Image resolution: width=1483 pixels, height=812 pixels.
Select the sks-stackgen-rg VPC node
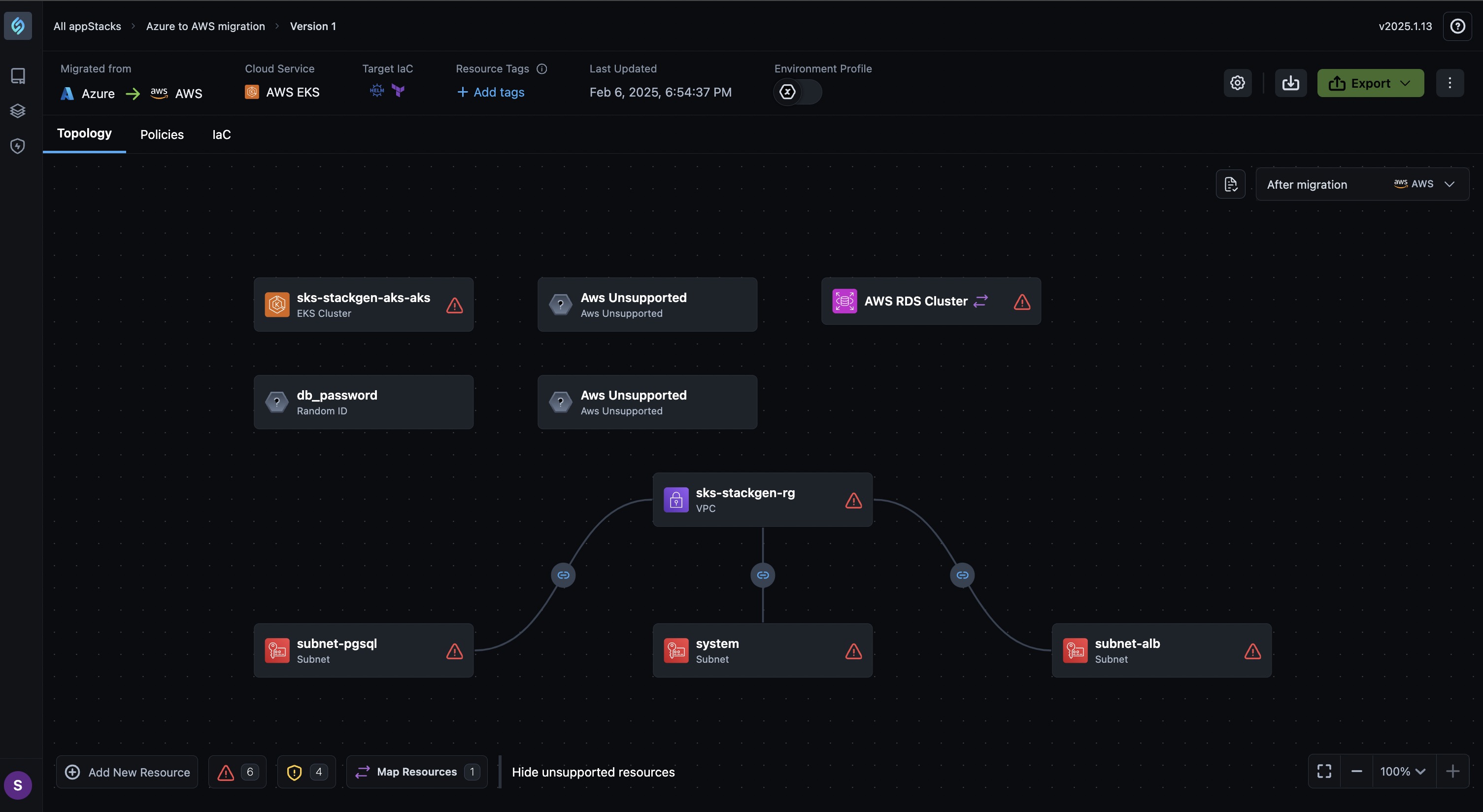click(762, 500)
